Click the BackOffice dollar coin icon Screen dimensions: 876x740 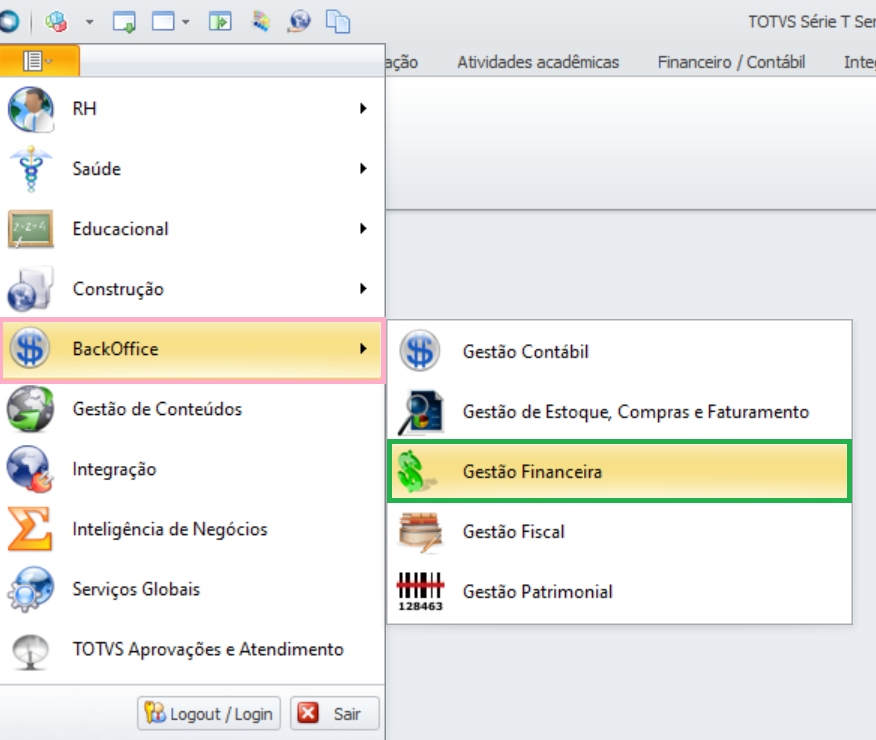[30, 348]
